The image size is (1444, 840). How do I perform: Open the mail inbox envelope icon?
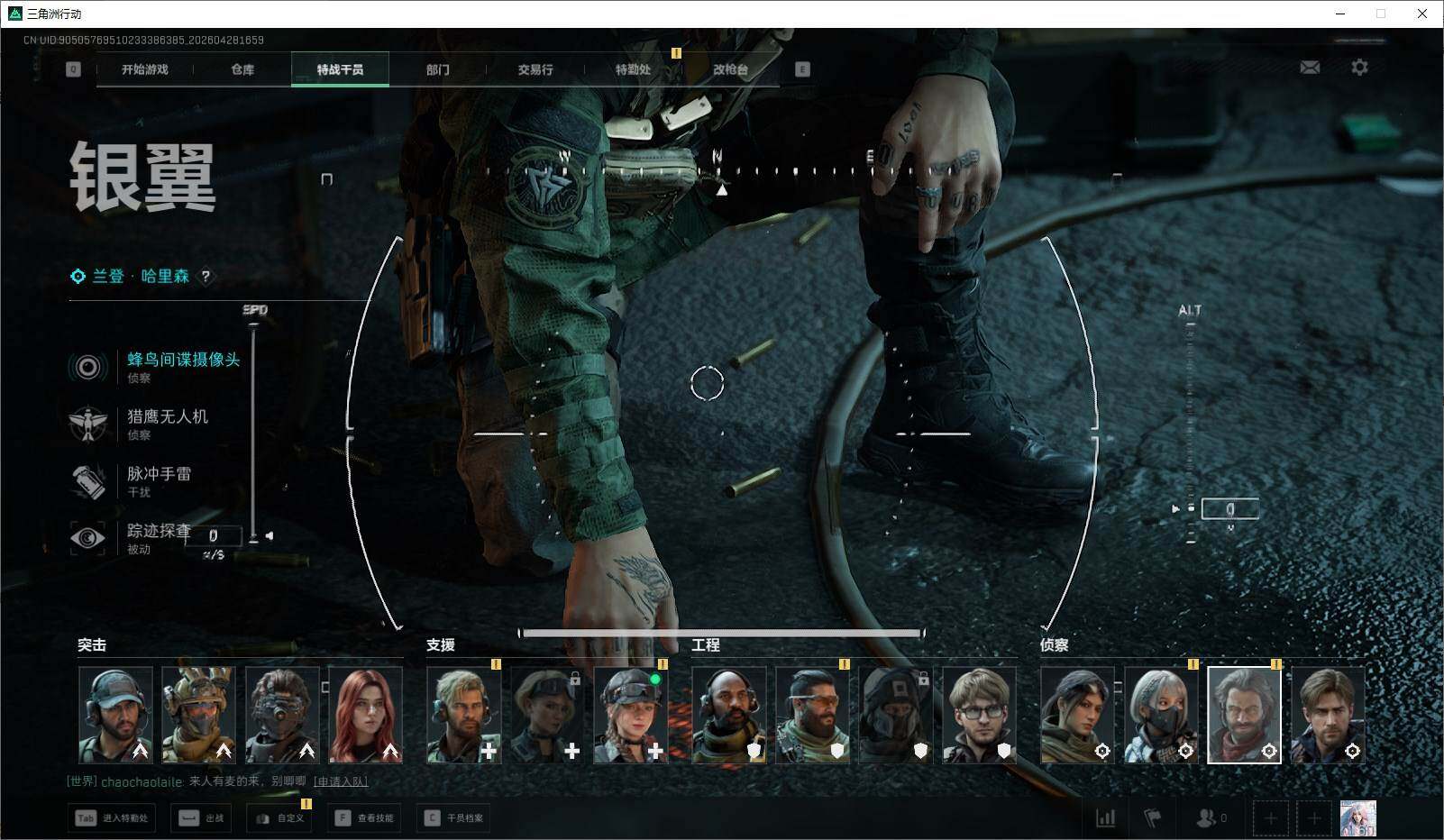click(1310, 68)
